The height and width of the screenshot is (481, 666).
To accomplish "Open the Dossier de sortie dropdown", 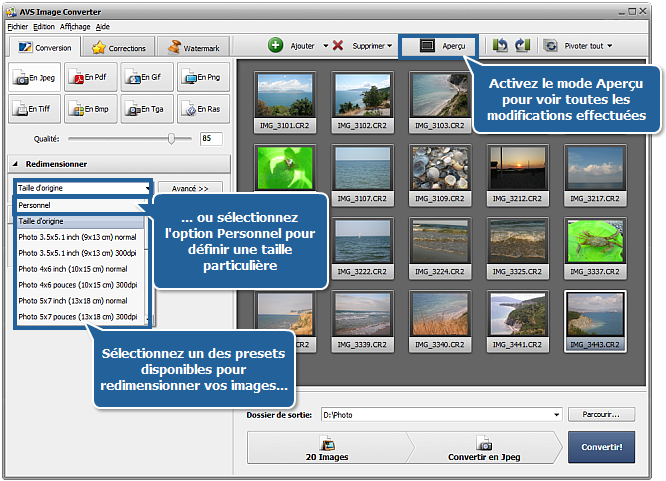I will click(x=555, y=414).
